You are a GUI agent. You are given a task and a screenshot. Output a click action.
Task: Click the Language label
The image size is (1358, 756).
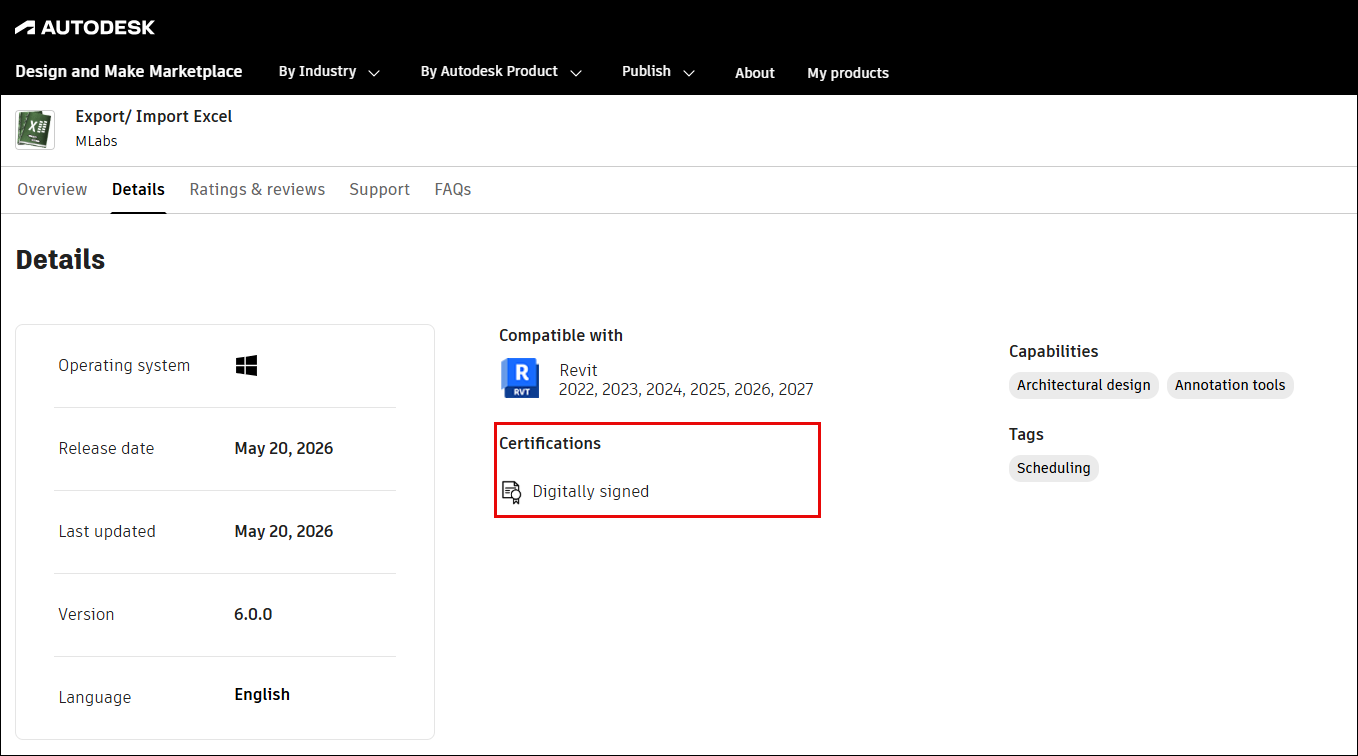tap(95, 698)
